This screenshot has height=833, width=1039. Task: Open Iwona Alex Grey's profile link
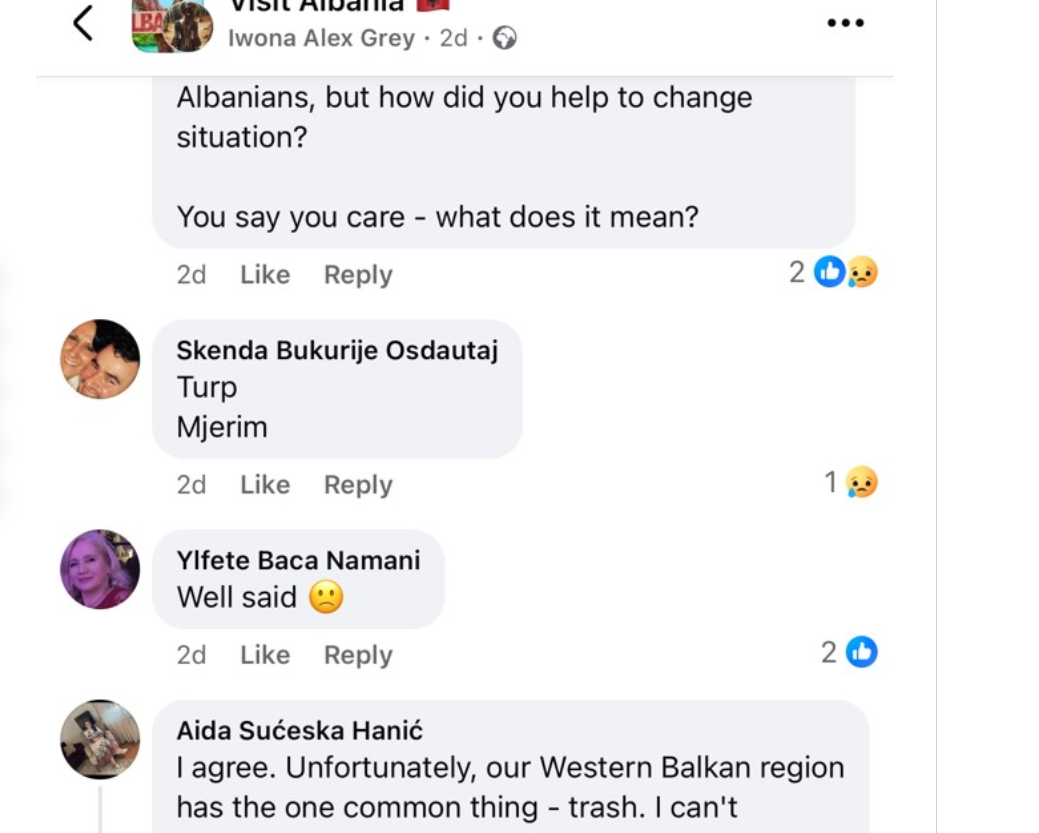(321, 39)
